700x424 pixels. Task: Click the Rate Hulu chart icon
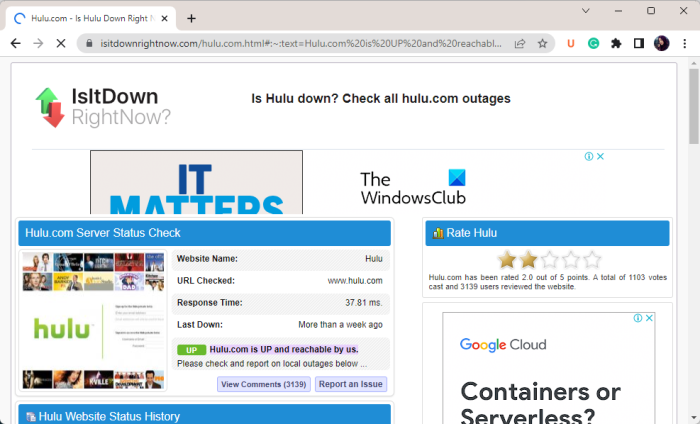click(x=438, y=233)
